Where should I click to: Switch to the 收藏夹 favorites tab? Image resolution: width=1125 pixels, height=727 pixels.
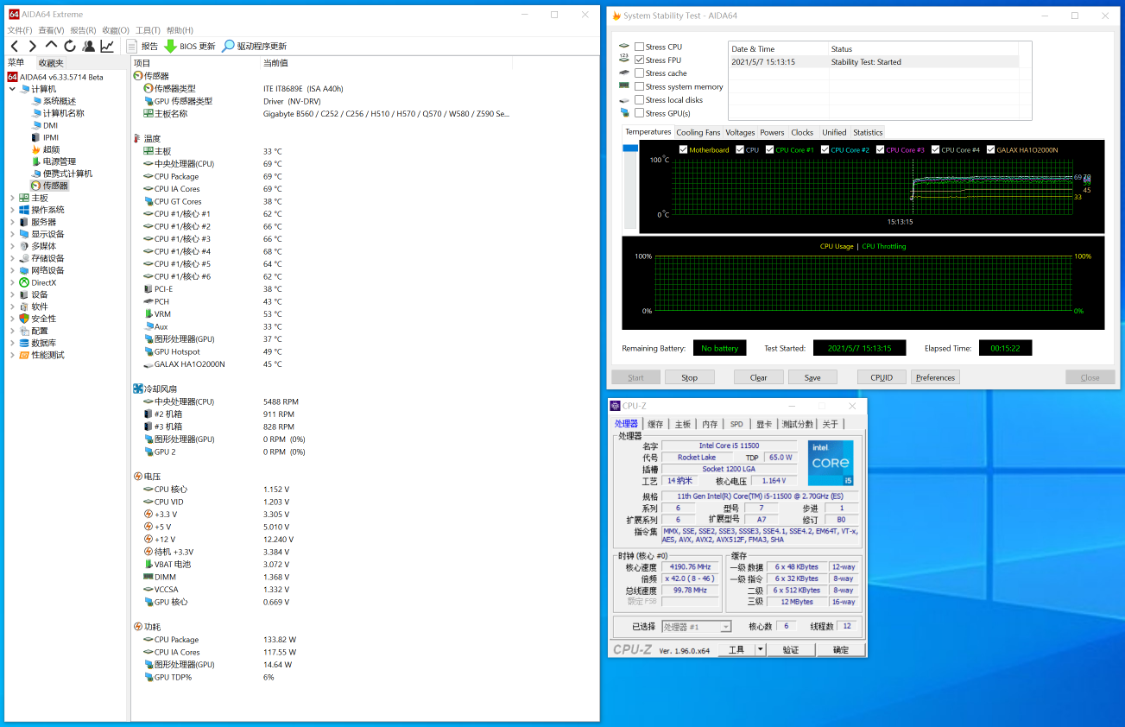coord(51,63)
